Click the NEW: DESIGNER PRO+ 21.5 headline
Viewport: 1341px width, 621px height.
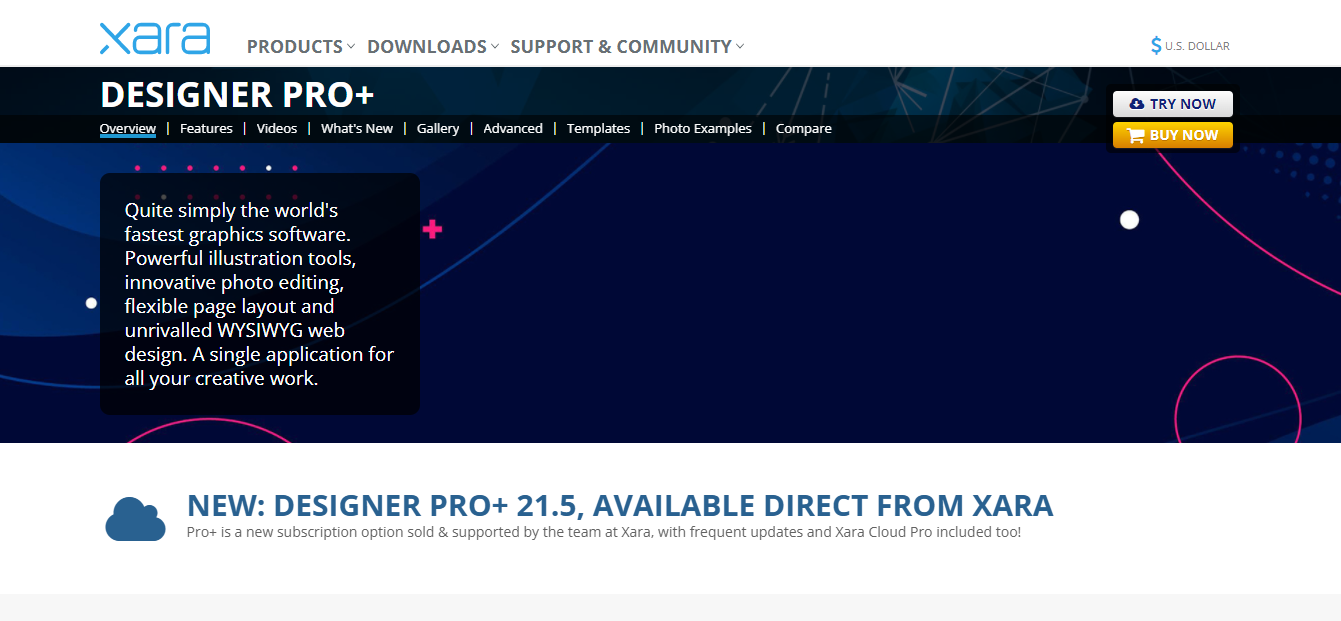click(x=620, y=505)
